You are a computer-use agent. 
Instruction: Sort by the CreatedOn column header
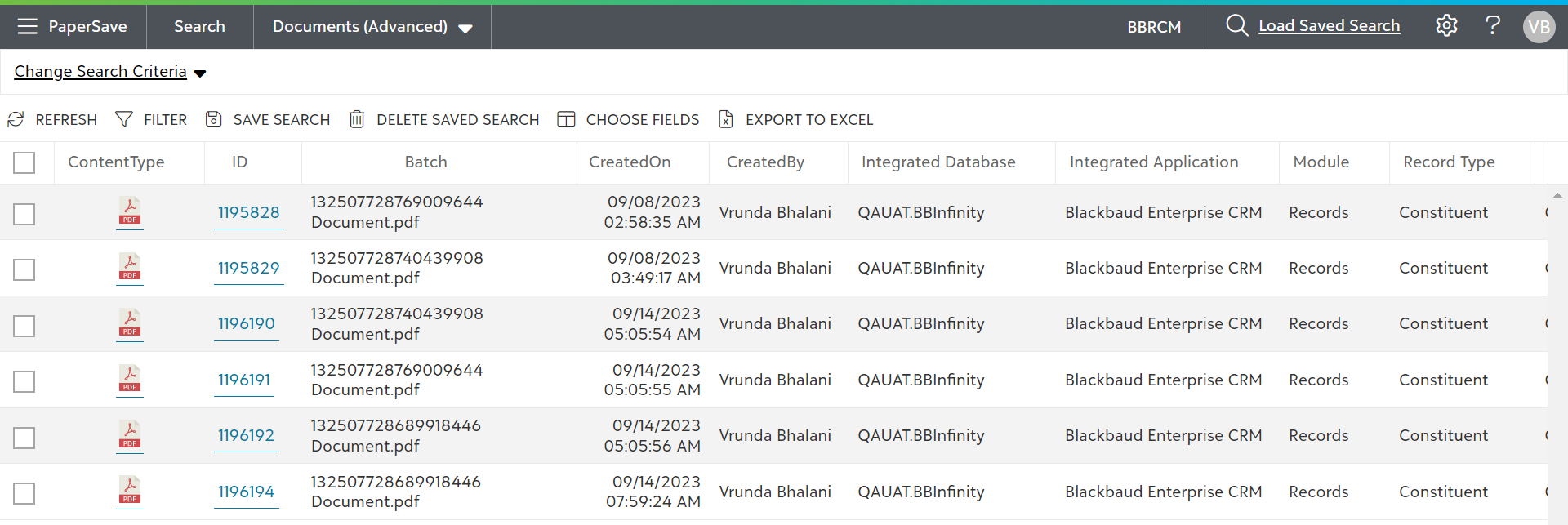pyautogui.click(x=630, y=162)
